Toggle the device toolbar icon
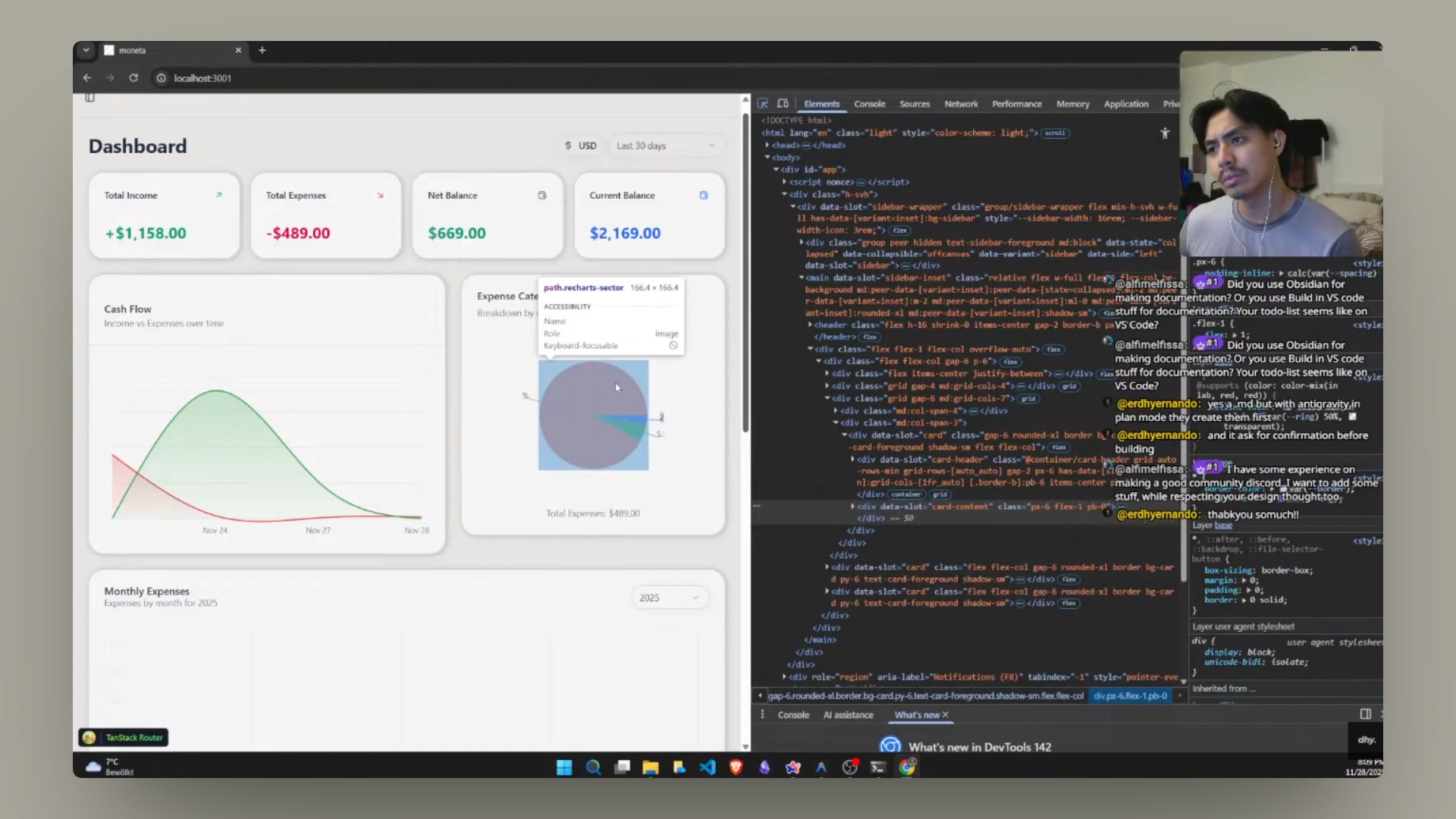The height and width of the screenshot is (819, 1456). click(x=783, y=104)
